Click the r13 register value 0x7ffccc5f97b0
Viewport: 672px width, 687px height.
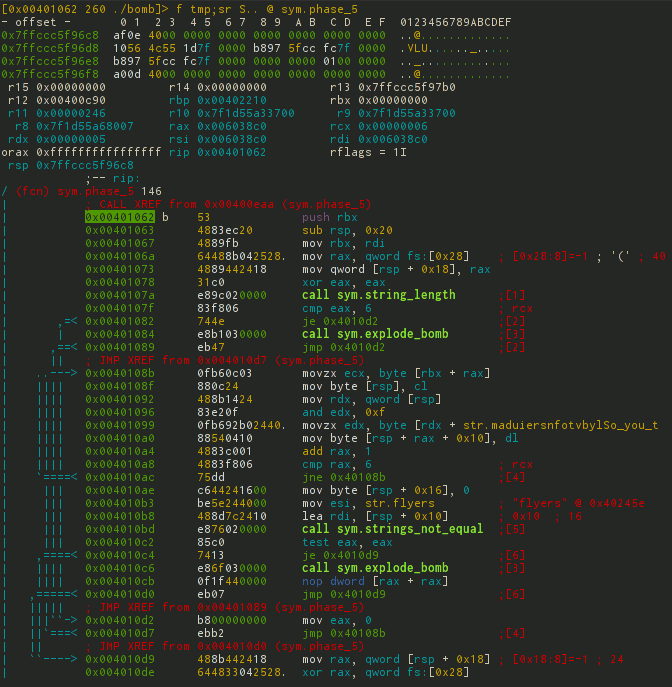coord(407,88)
